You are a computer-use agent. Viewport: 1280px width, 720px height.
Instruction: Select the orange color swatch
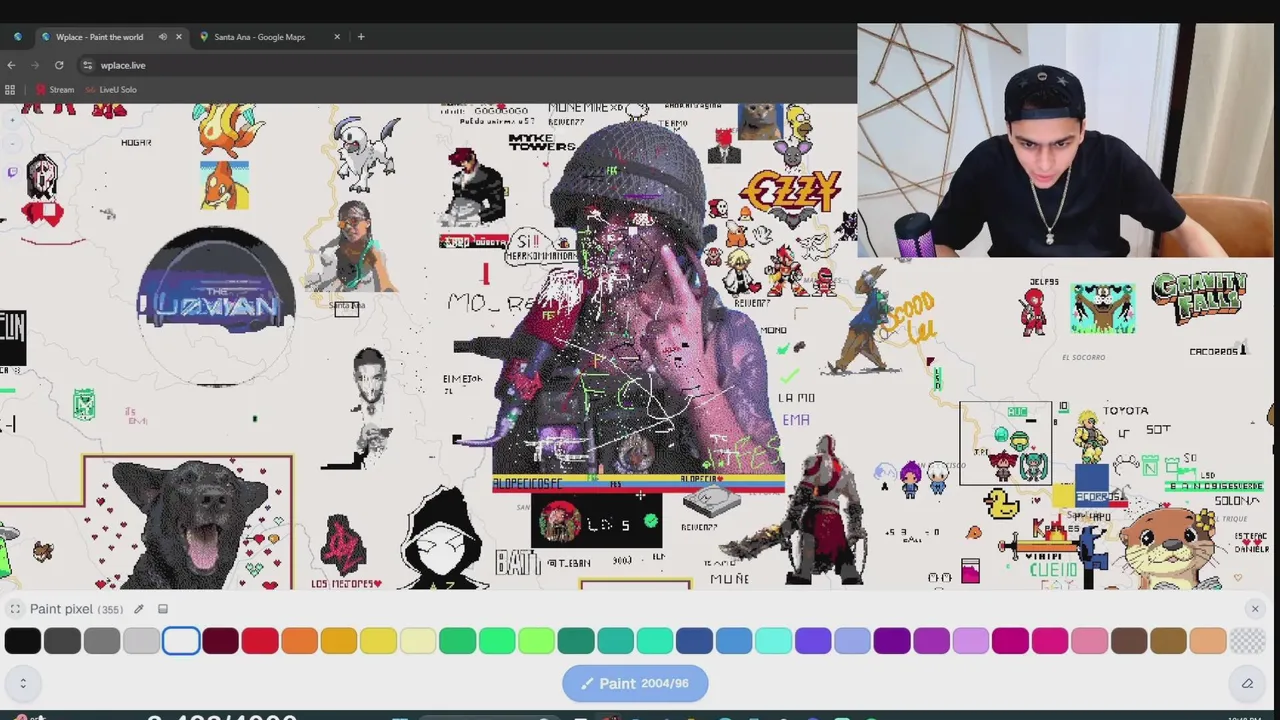click(x=299, y=641)
